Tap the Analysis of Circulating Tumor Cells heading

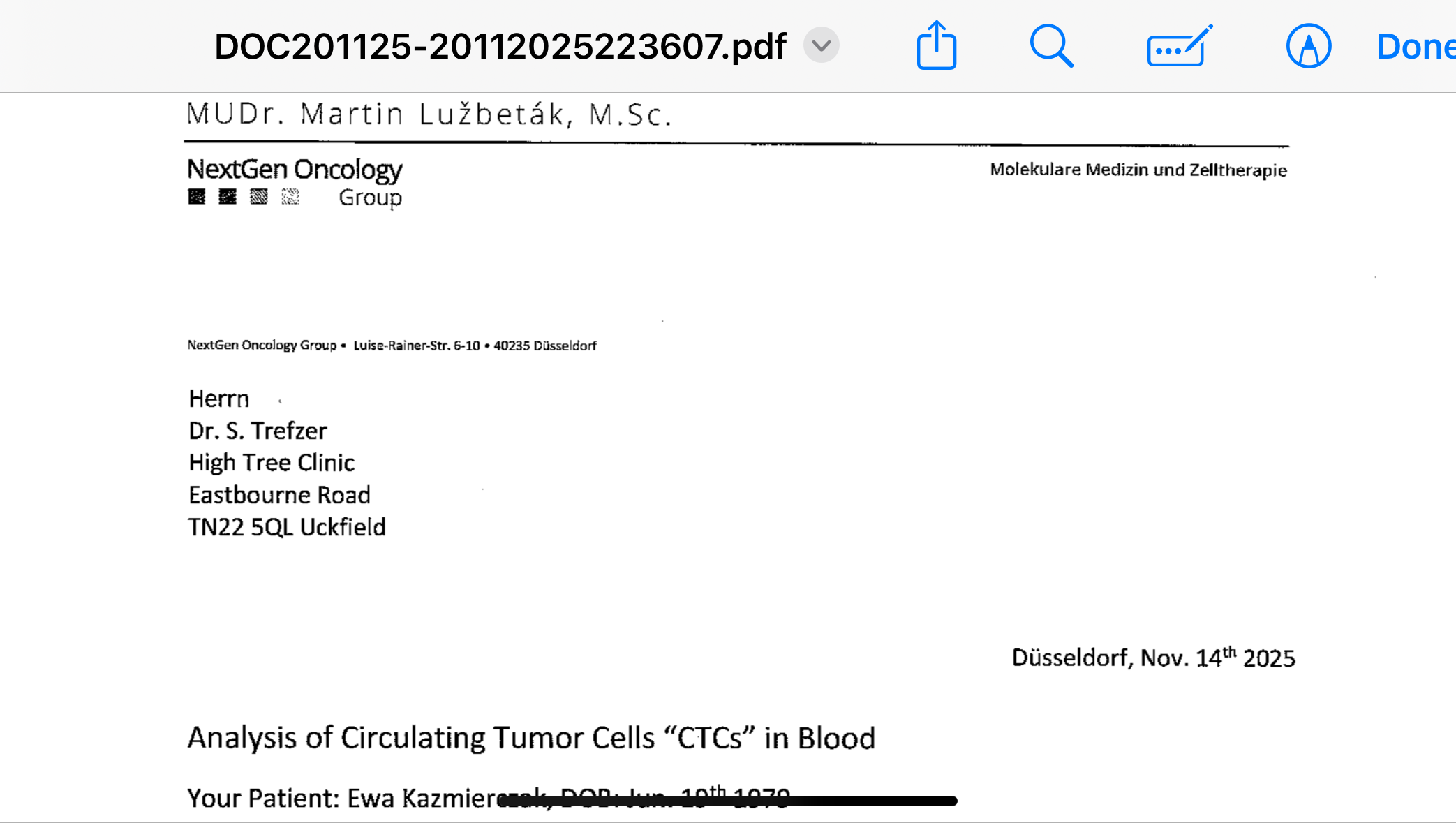pyautogui.click(x=530, y=738)
